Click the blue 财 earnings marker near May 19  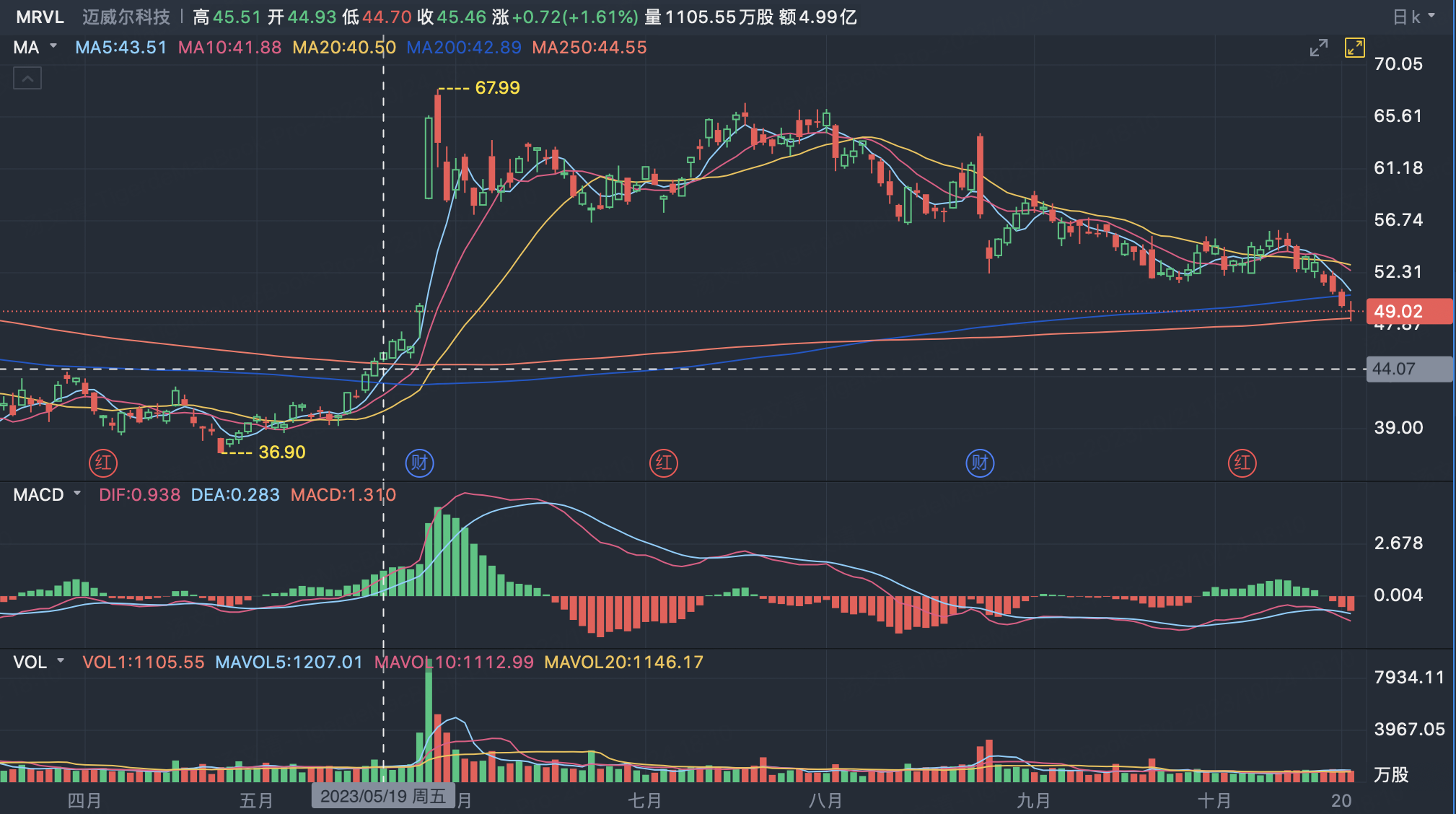419,463
